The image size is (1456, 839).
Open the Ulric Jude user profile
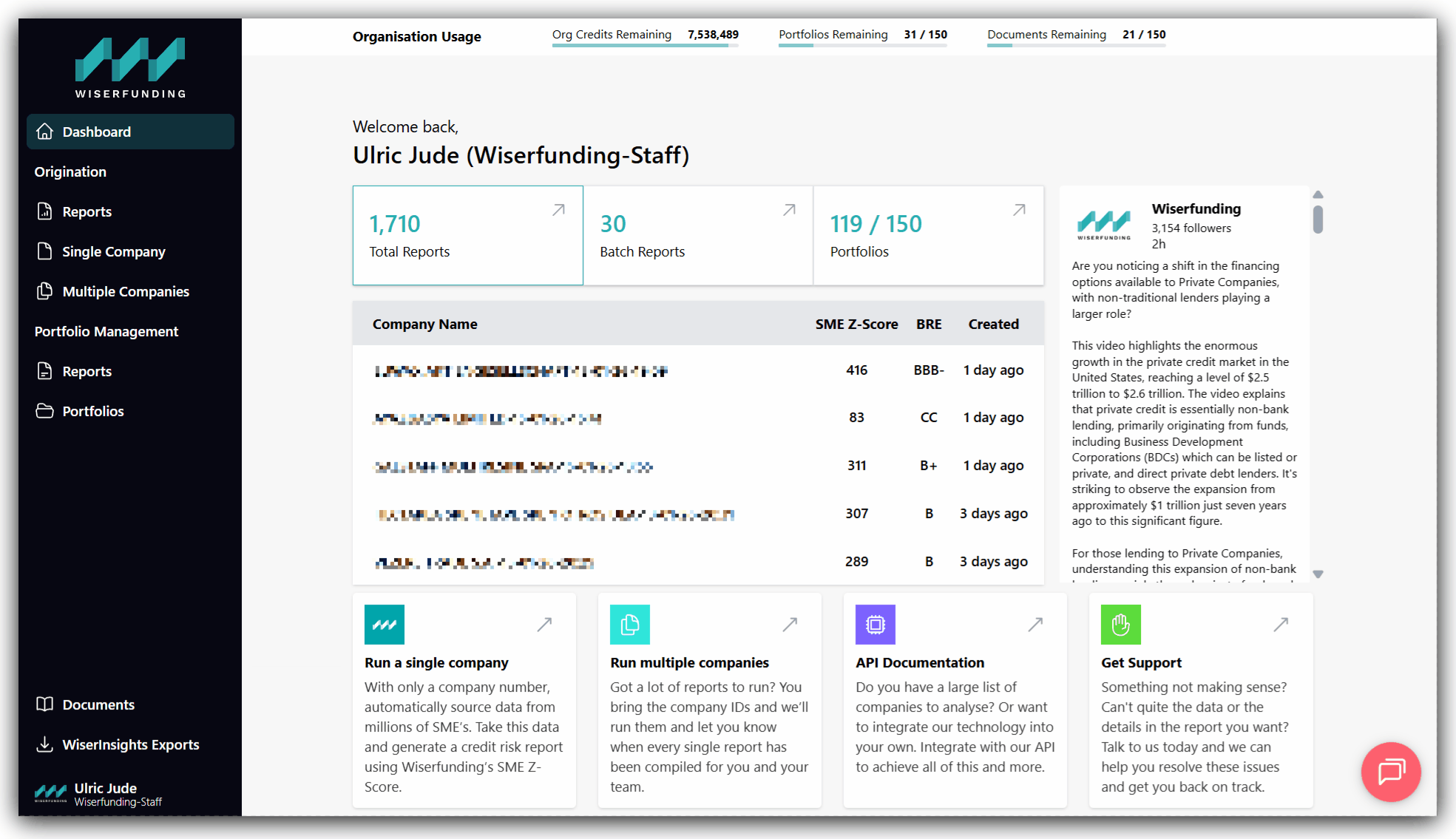(105, 794)
